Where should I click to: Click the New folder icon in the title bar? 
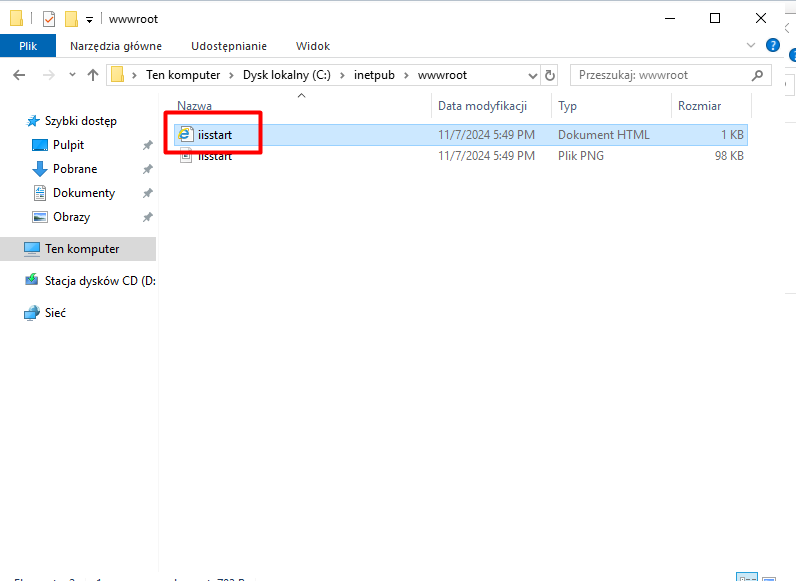pyautogui.click(x=71, y=18)
